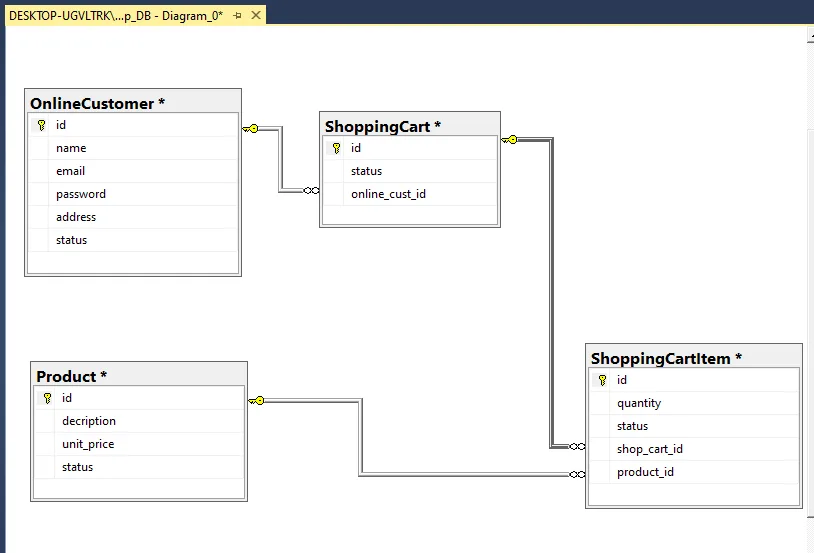Image resolution: width=814 pixels, height=553 pixels.
Task: Click the primary key icon in ShoppingCartItem
Action: point(602,380)
